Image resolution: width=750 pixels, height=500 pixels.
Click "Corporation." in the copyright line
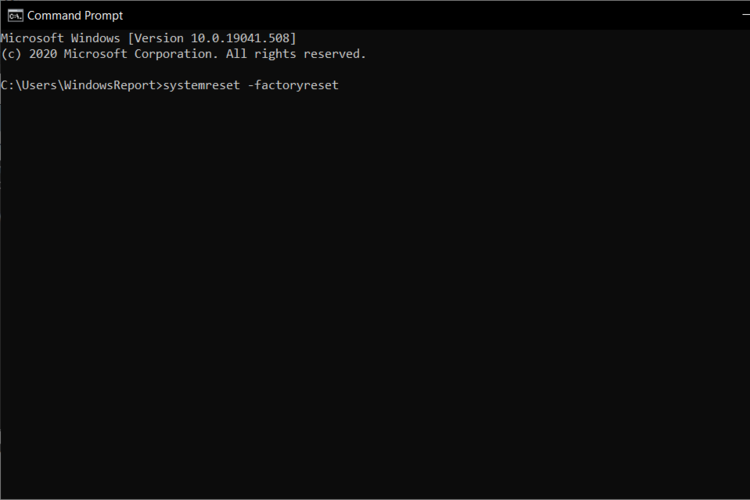coord(176,54)
